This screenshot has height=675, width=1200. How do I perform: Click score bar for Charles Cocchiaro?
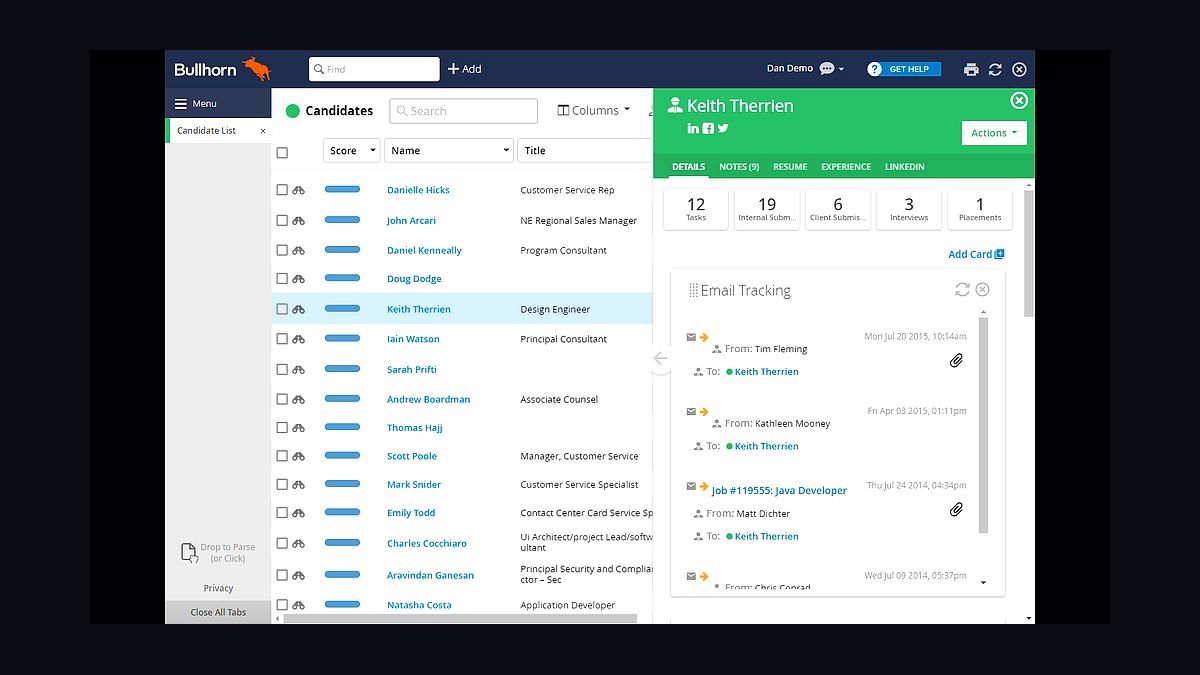(x=342, y=543)
